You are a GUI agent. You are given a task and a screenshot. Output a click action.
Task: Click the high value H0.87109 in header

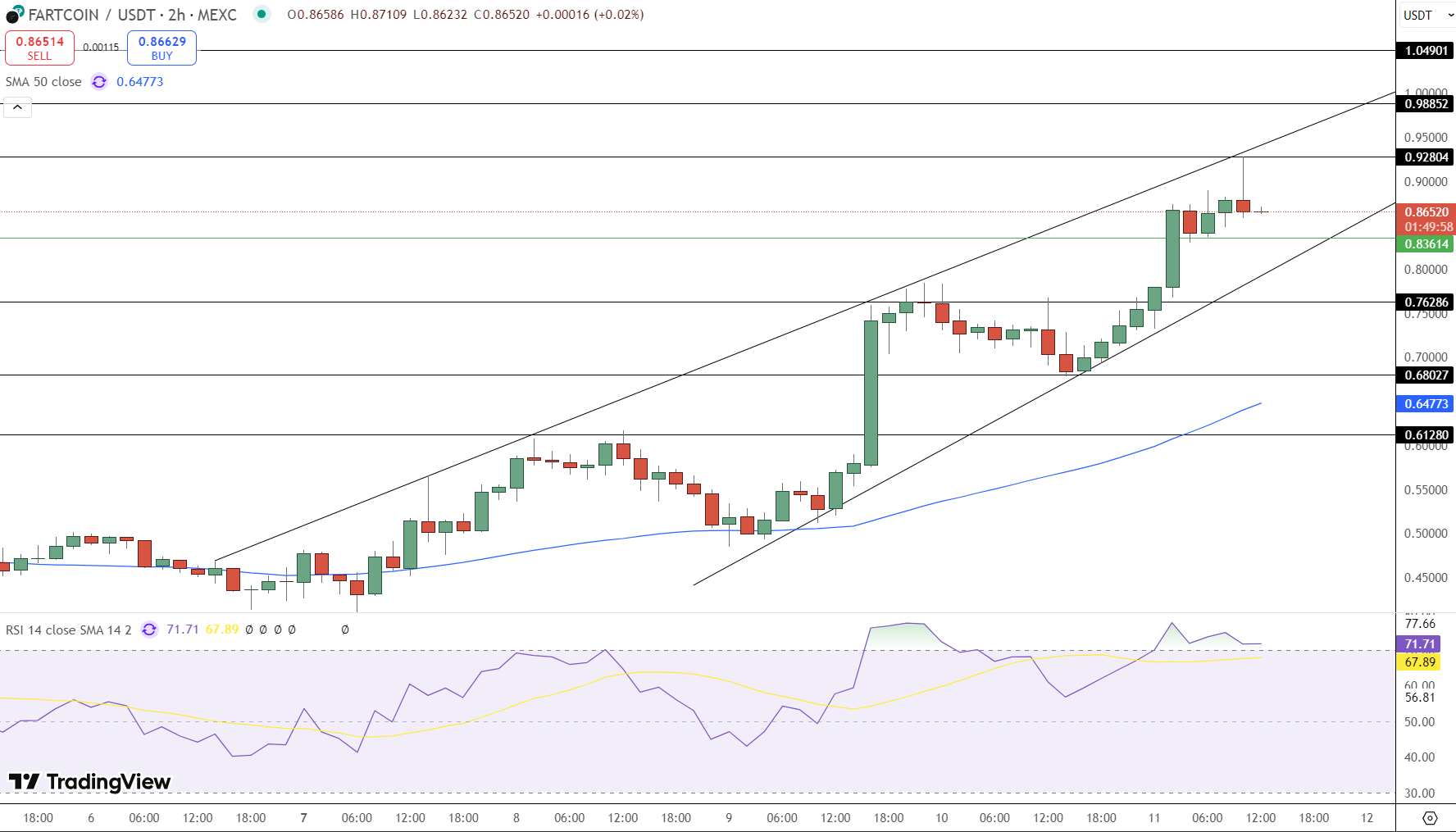click(379, 15)
